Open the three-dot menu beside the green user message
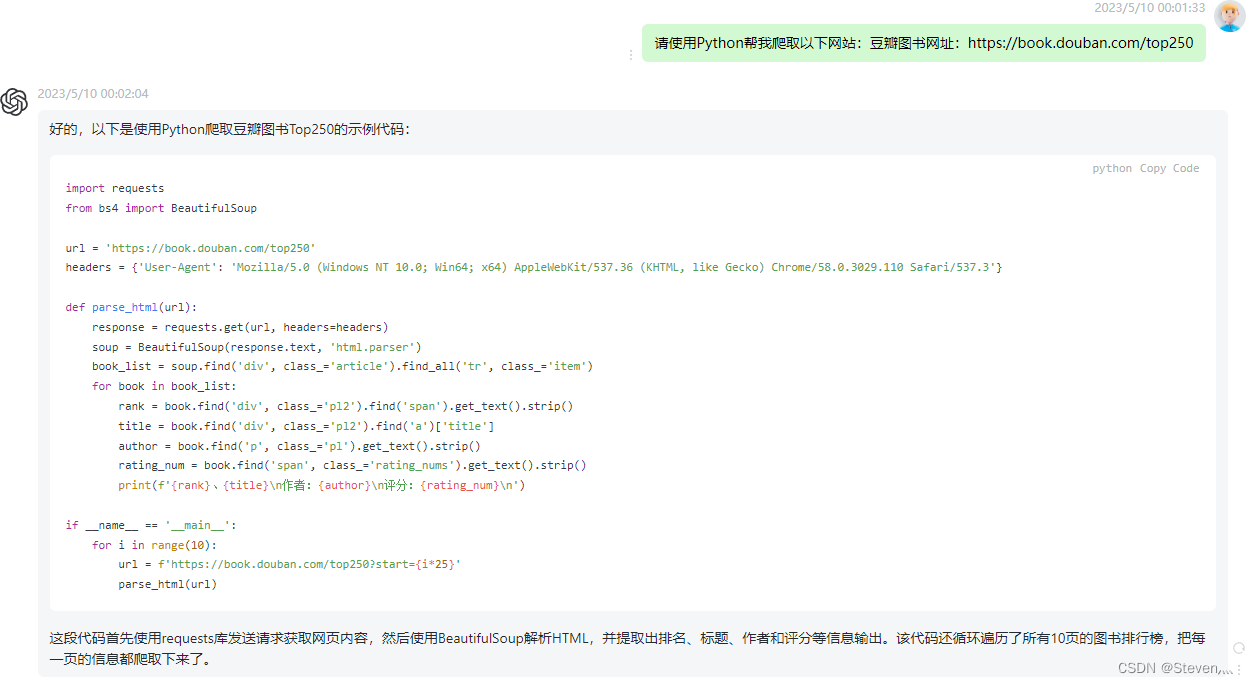The width and height of the screenshot is (1248, 684). coord(631,56)
